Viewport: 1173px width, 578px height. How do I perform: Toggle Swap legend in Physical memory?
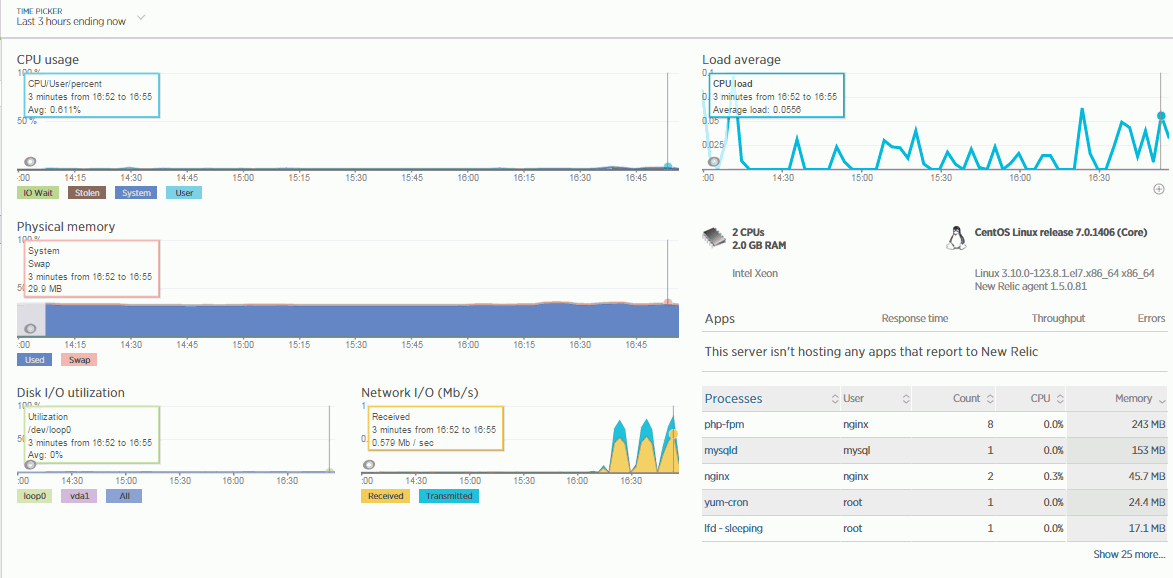pos(79,360)
